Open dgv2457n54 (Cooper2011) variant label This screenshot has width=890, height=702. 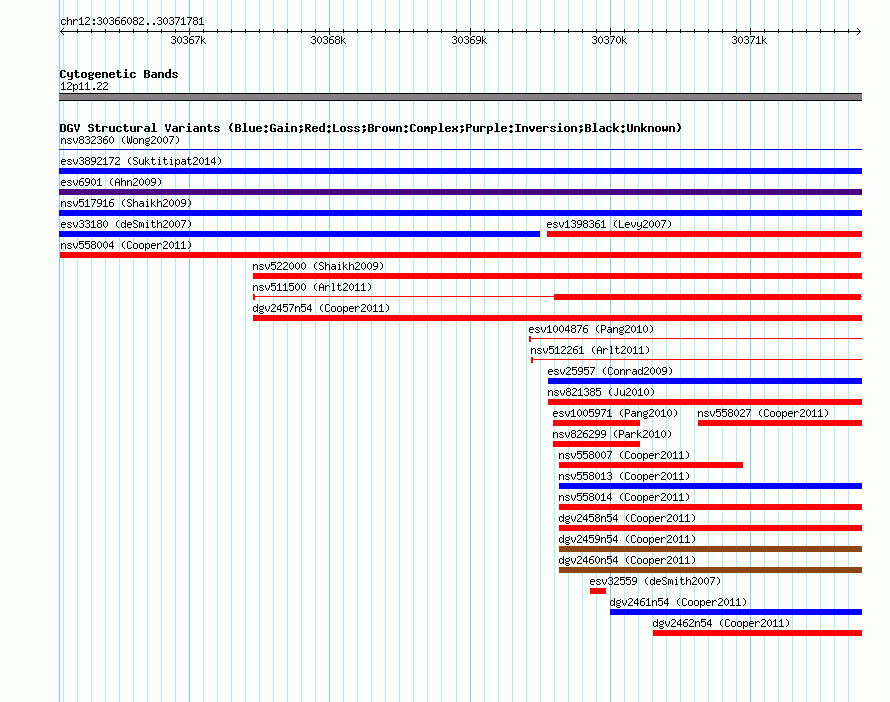click(x=321, y=308)
